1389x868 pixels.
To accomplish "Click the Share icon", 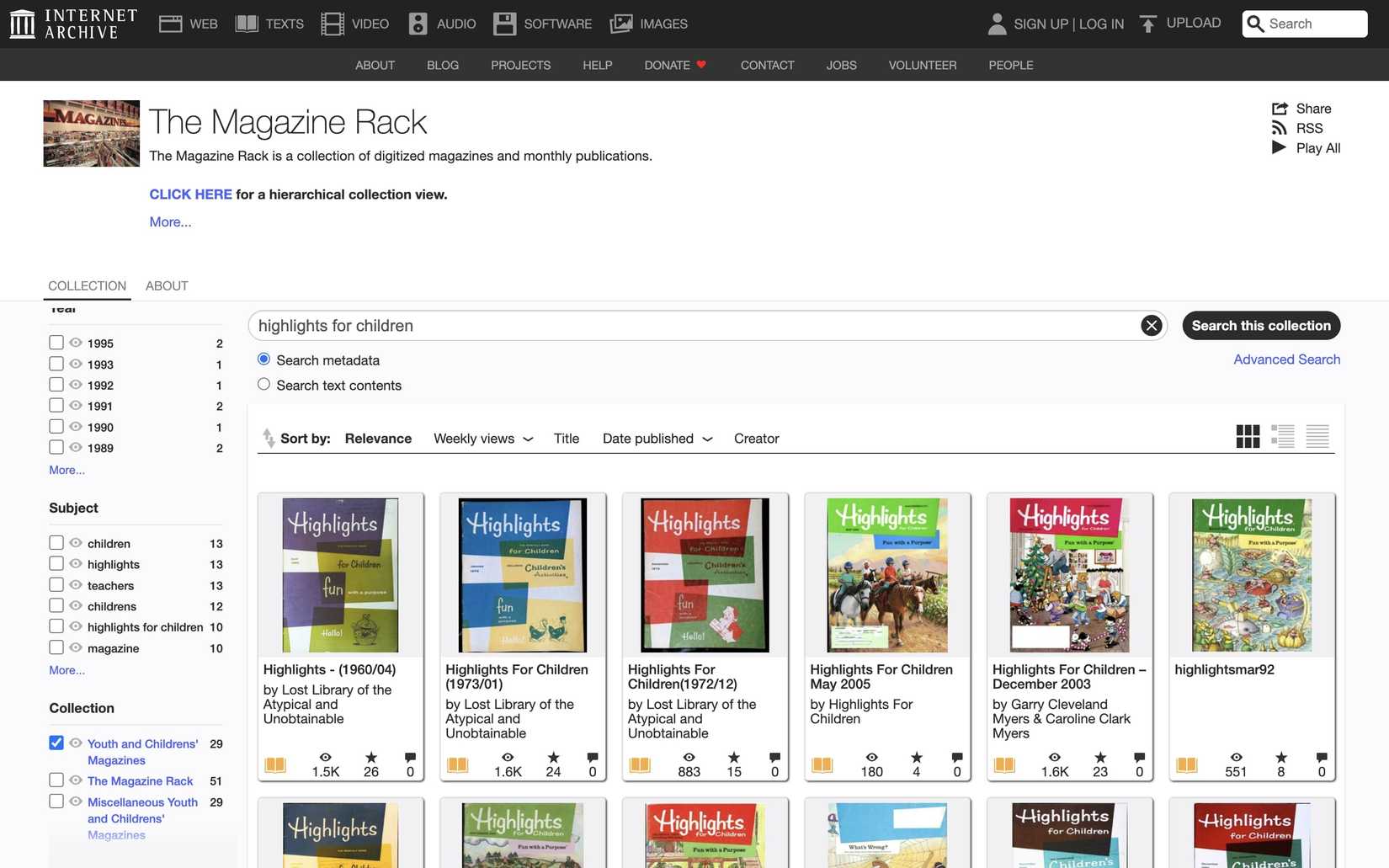I will coord(1280,109).
